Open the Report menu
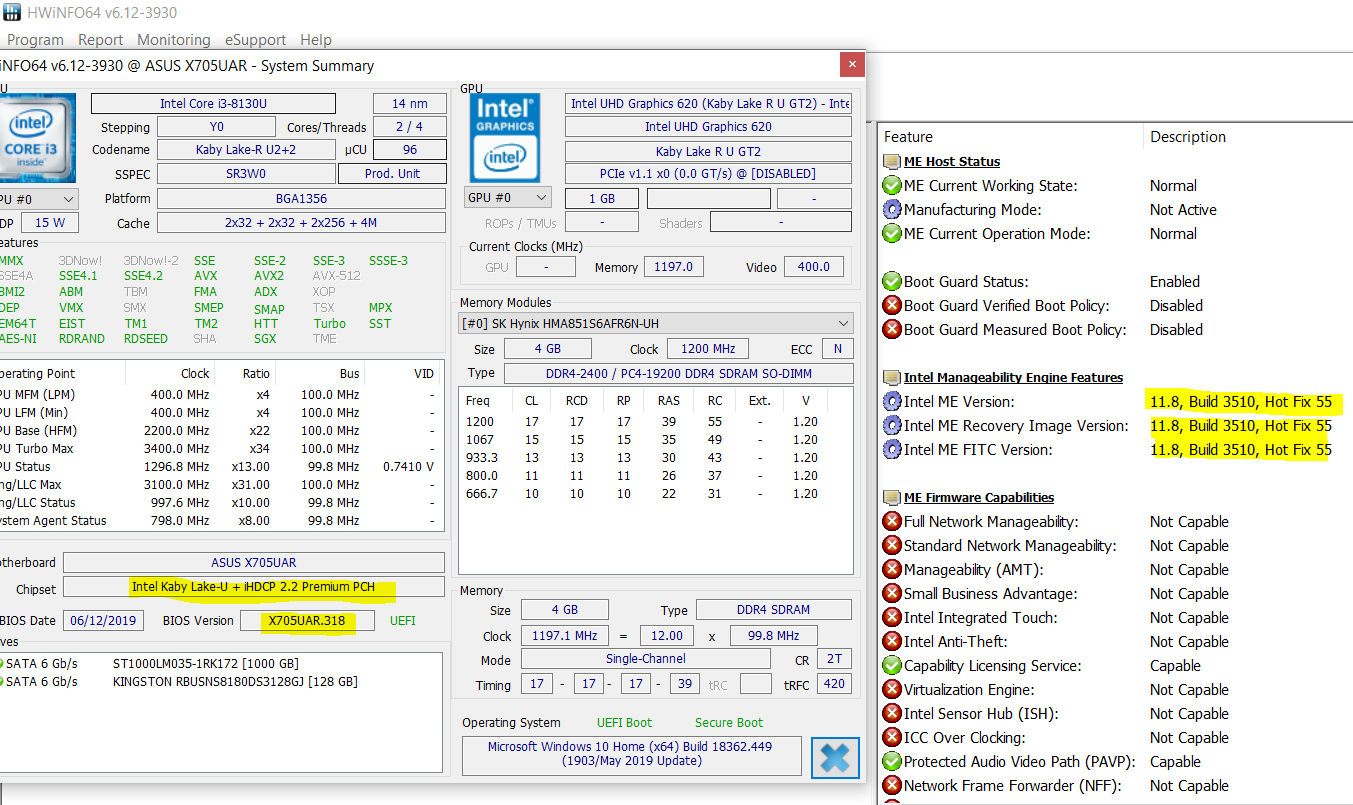1353x805 pixels. tap(100, 40)
